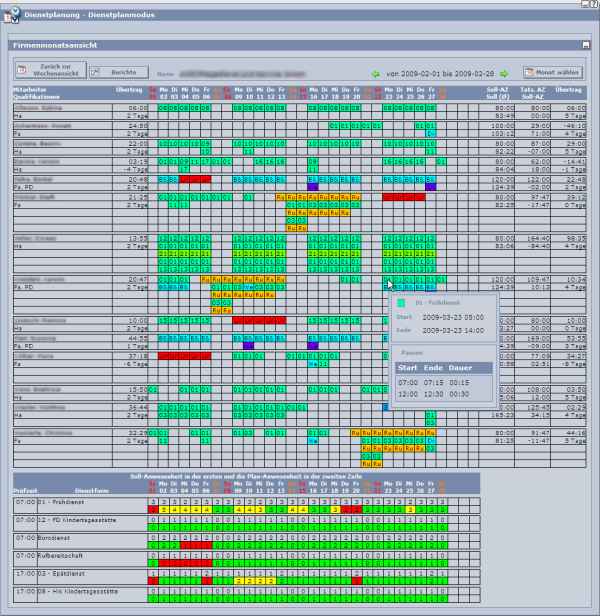Screen dimensions: 600x616
Task: Open the Berichte reports button
Action: click(x=119, y=72)
